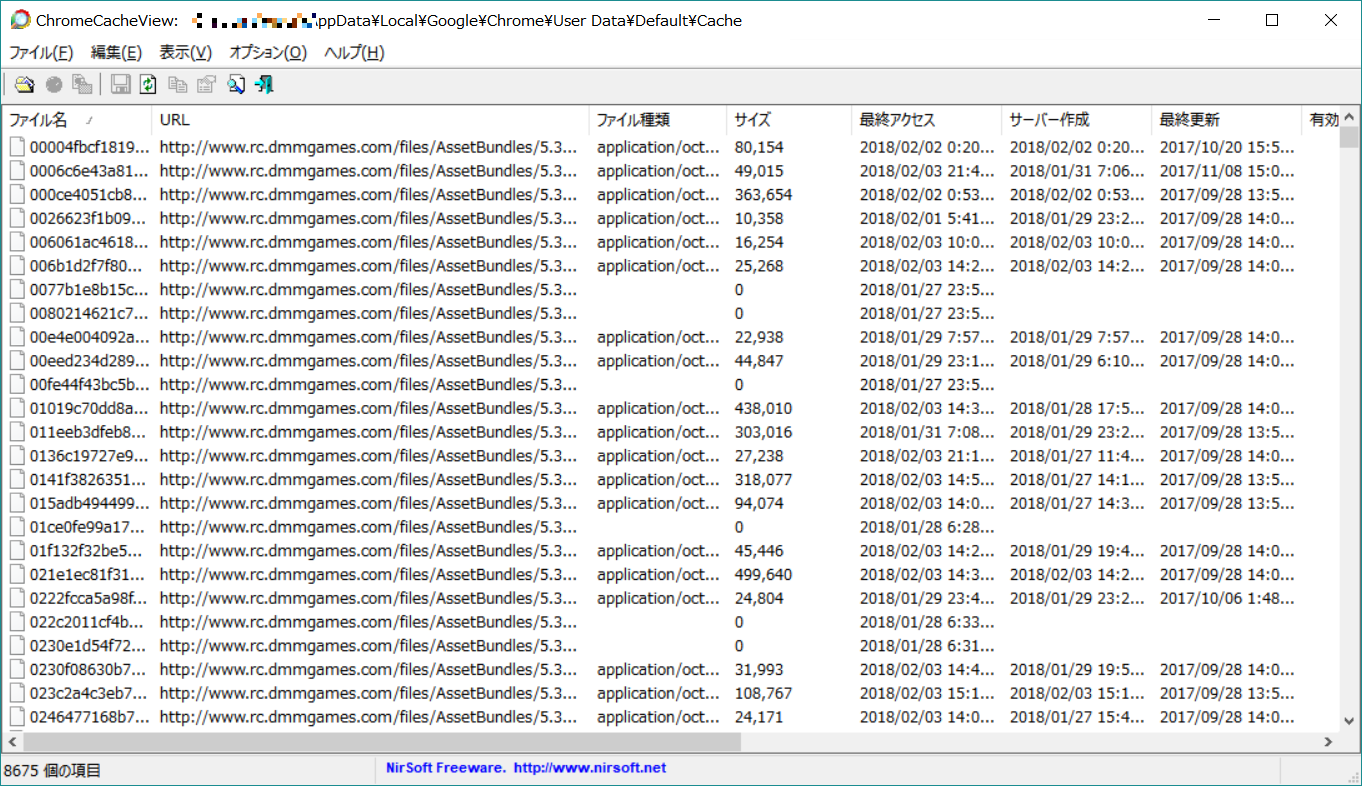Sort by the ファイル種類 column header
This screenshot has width=1362, height=786.
(x=657, y=120)
